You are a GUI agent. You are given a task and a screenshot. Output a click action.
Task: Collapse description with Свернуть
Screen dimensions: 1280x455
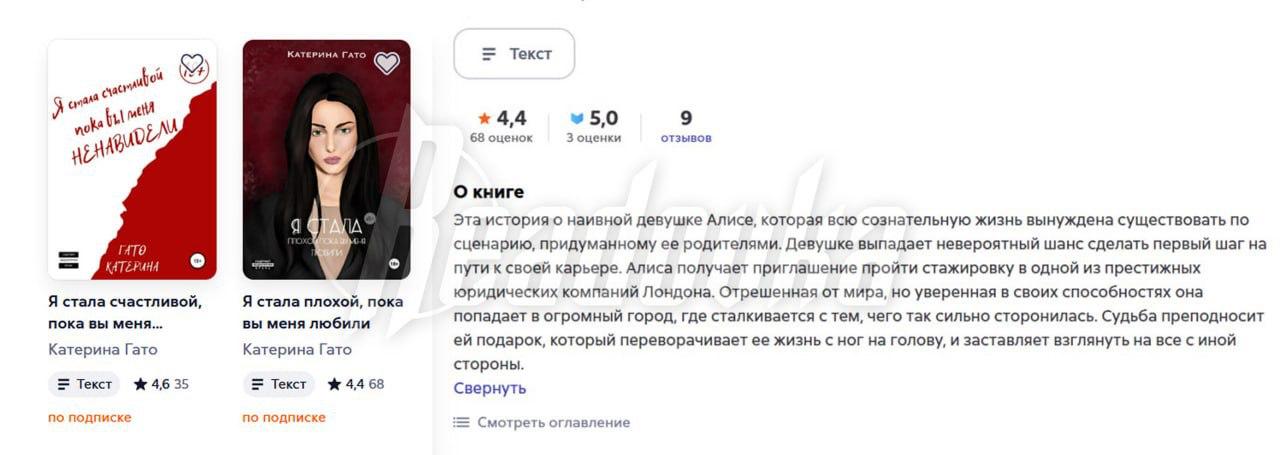[490, 388]
